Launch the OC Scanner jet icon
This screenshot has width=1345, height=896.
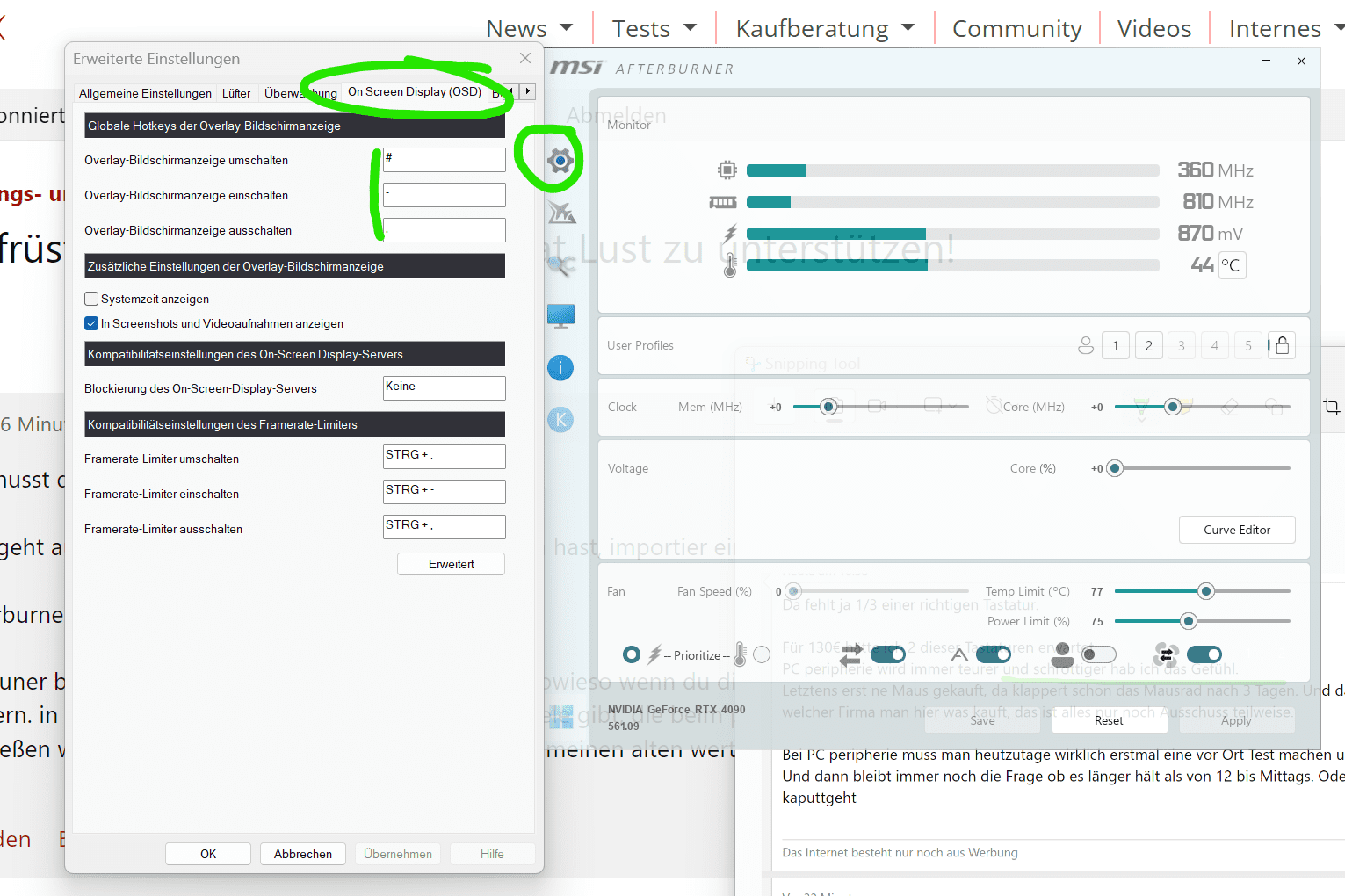coord(560,212)
